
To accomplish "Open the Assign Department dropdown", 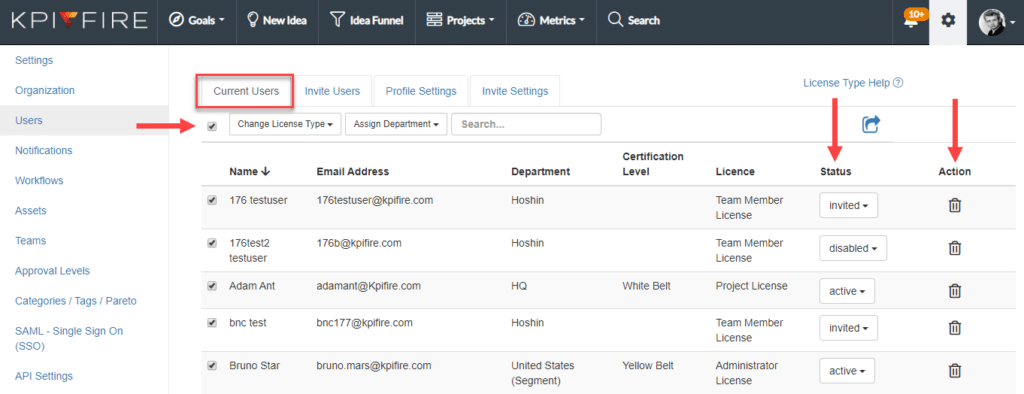I will pyautogui.click(x=396, y=124).
